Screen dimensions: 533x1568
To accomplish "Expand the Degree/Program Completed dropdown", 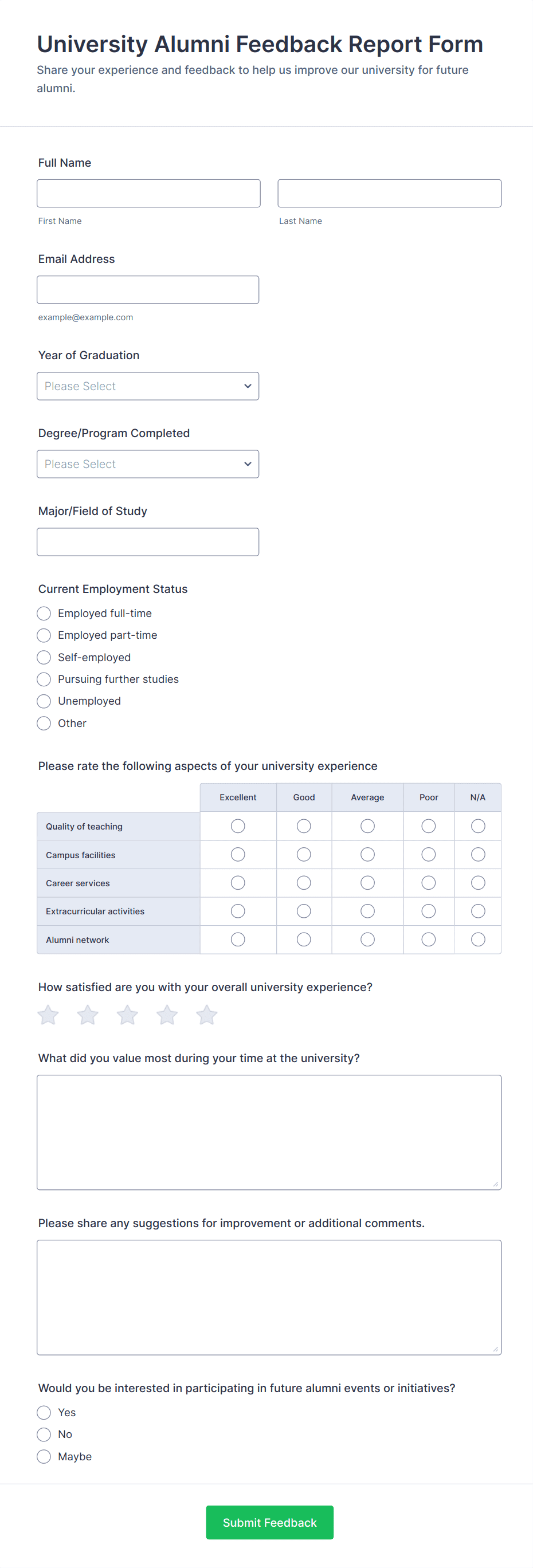I will (148, 465).
